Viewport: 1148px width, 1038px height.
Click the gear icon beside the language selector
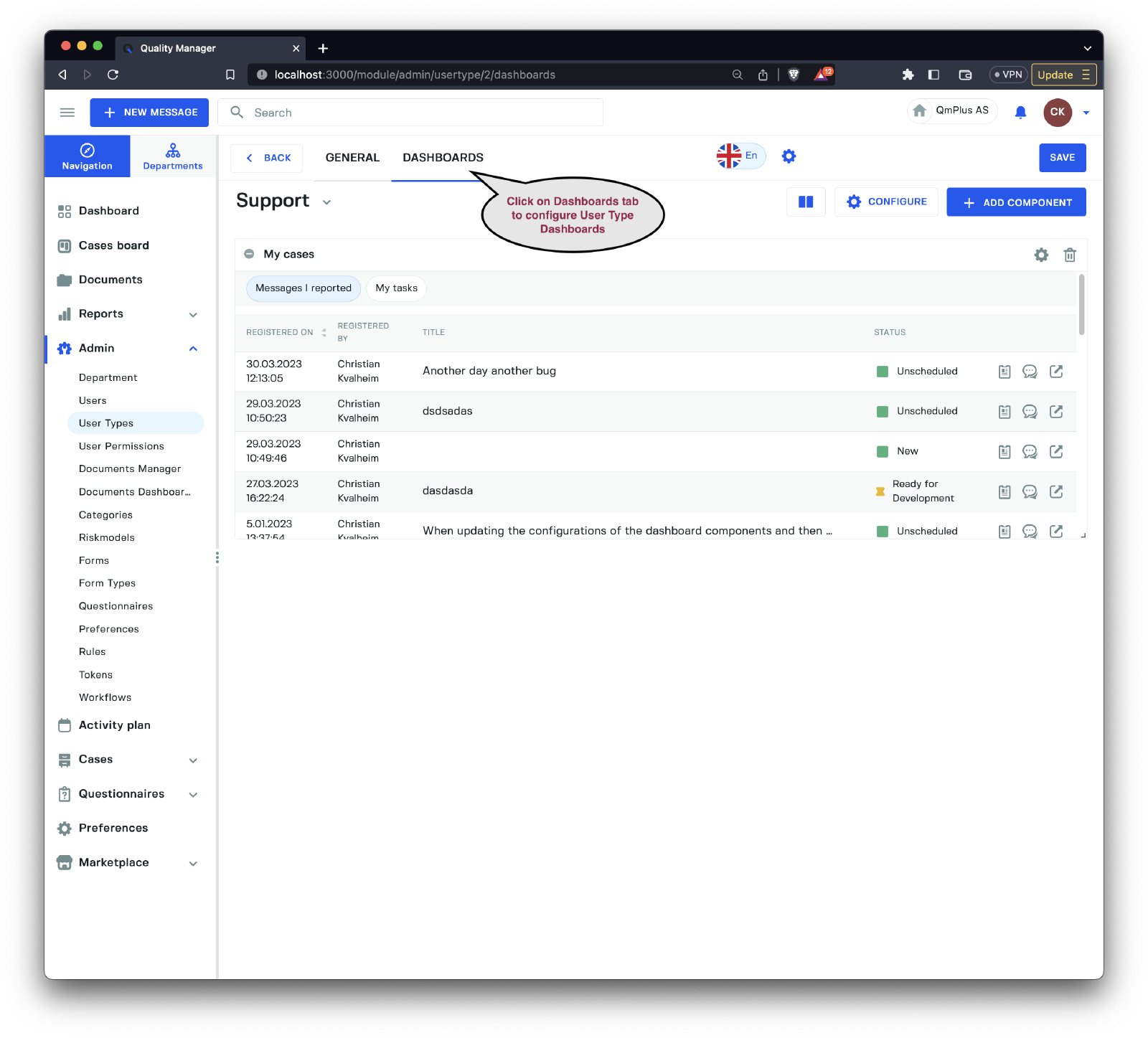point(789,156)
